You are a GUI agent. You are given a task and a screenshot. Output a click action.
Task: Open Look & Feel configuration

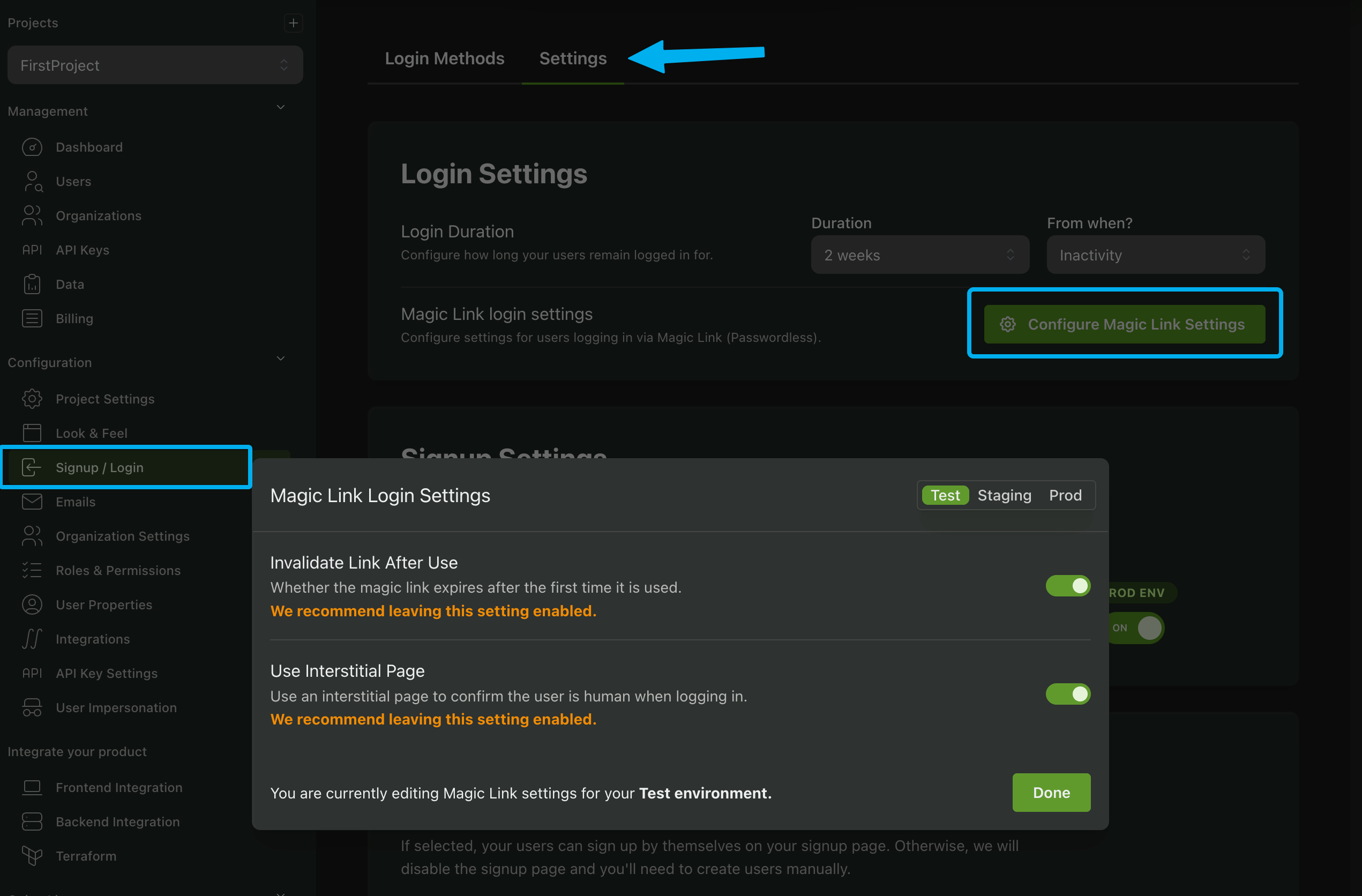point(93,433)
